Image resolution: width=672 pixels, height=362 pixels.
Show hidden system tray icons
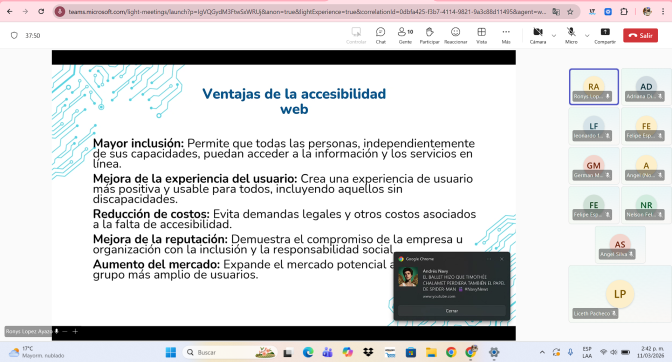click(542, 352)
